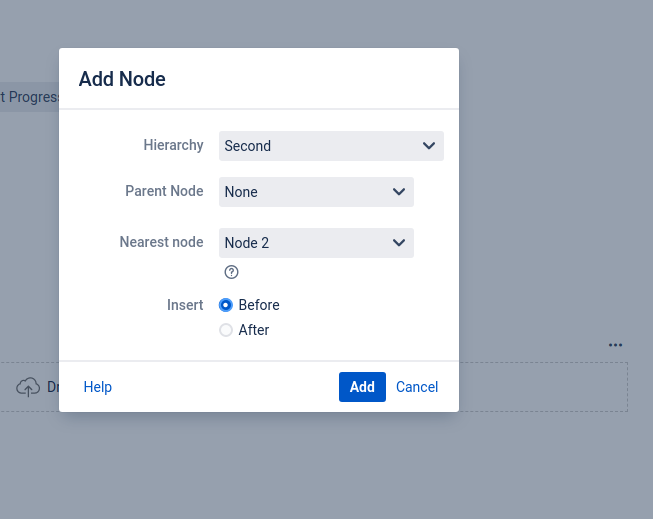Open the three-dots more options menu

[615, 345]
